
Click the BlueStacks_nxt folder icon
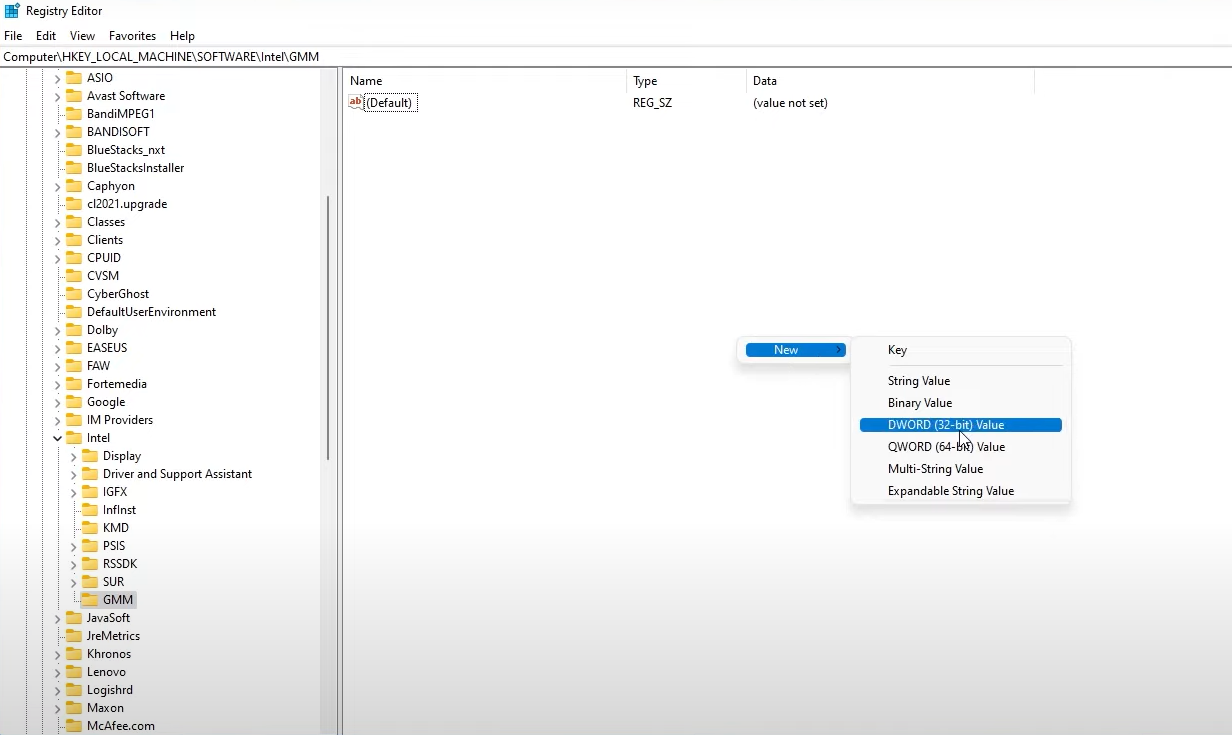point(74,150)
